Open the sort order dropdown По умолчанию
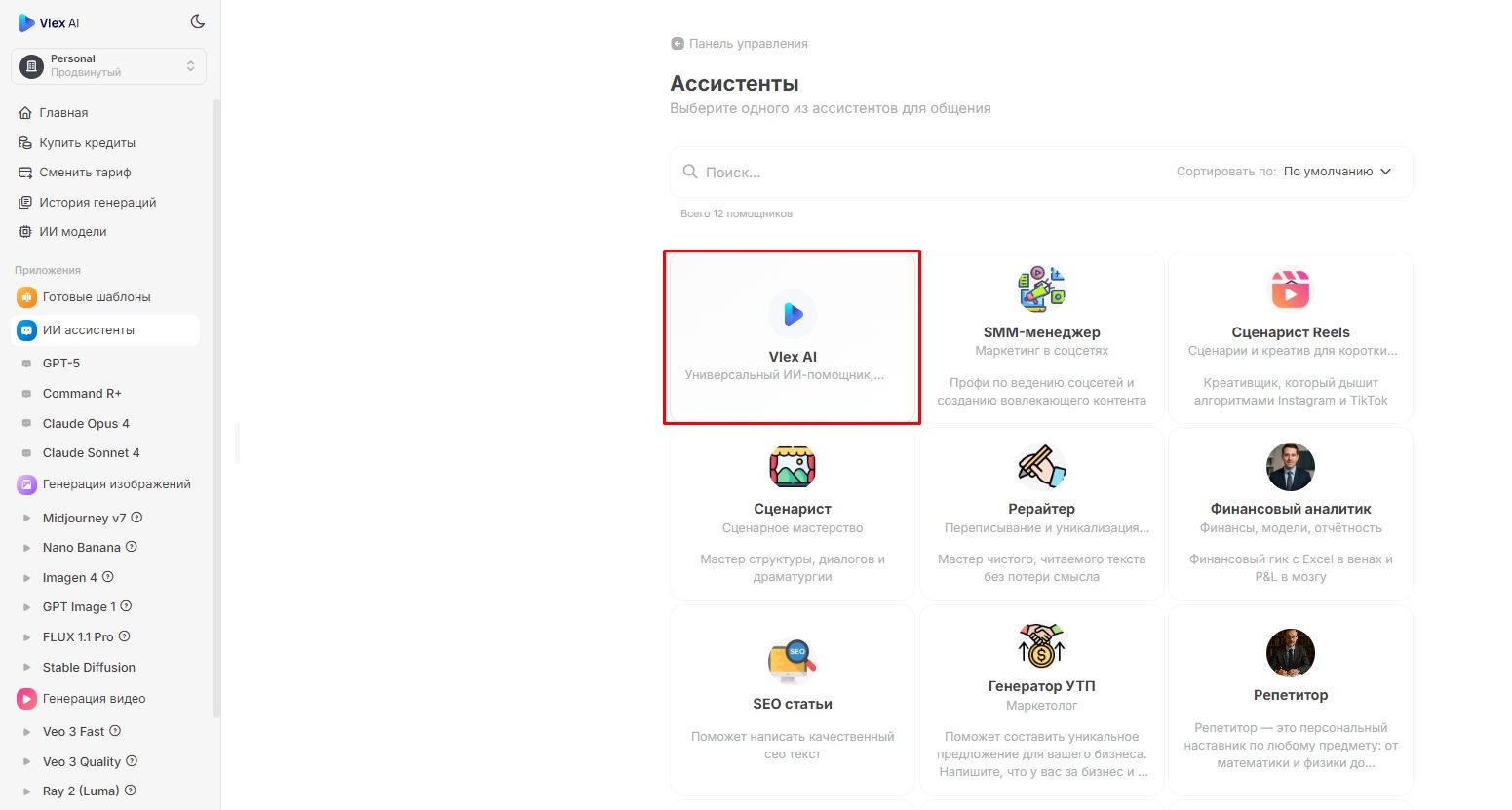The width and height of the screenshot is (1512, 810). [x=1337, y=172]
